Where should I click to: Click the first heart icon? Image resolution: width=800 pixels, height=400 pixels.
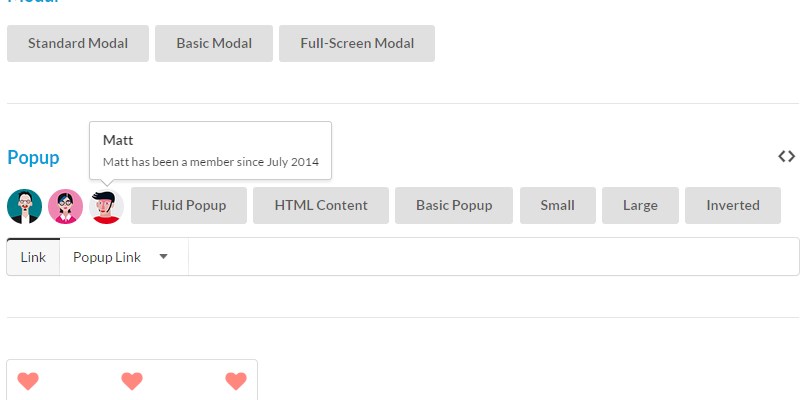28,380
